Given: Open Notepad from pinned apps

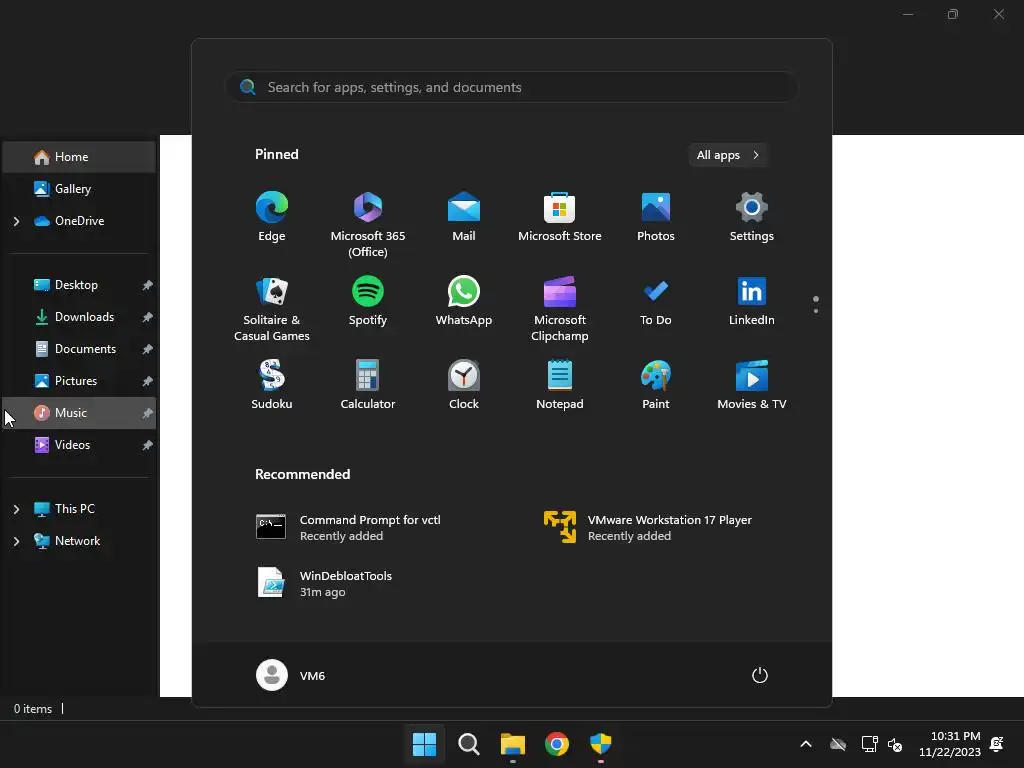Looking at the screenshot, I should click(560, 385).
